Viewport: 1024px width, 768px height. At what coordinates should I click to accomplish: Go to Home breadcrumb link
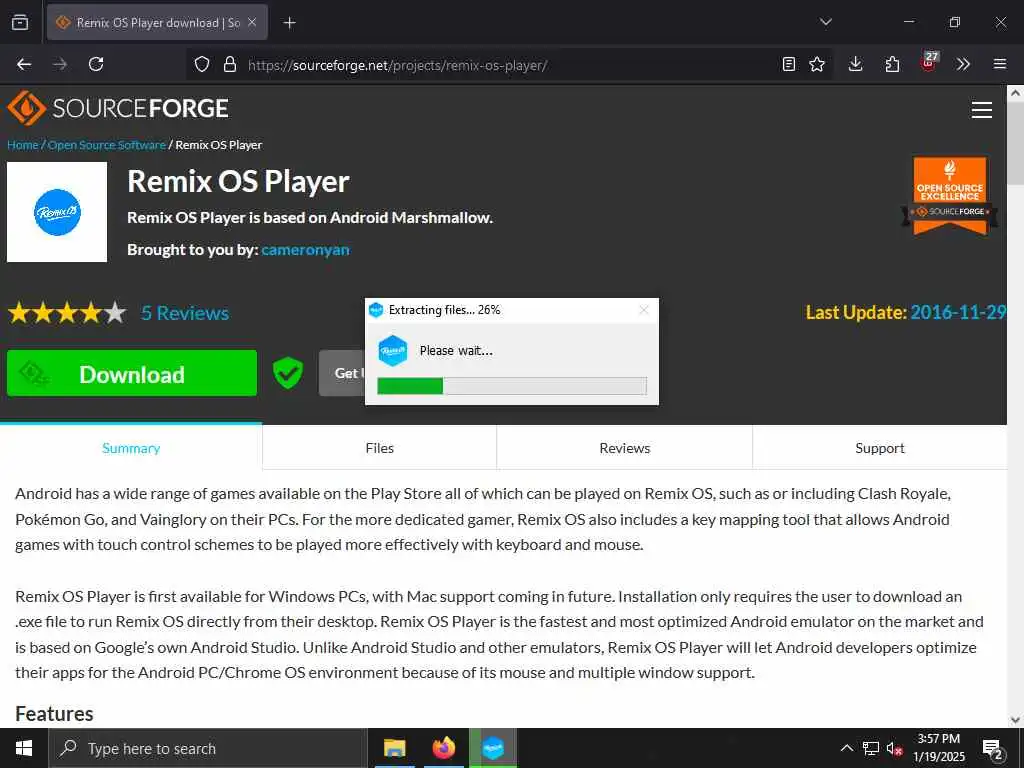coord(23,145)
